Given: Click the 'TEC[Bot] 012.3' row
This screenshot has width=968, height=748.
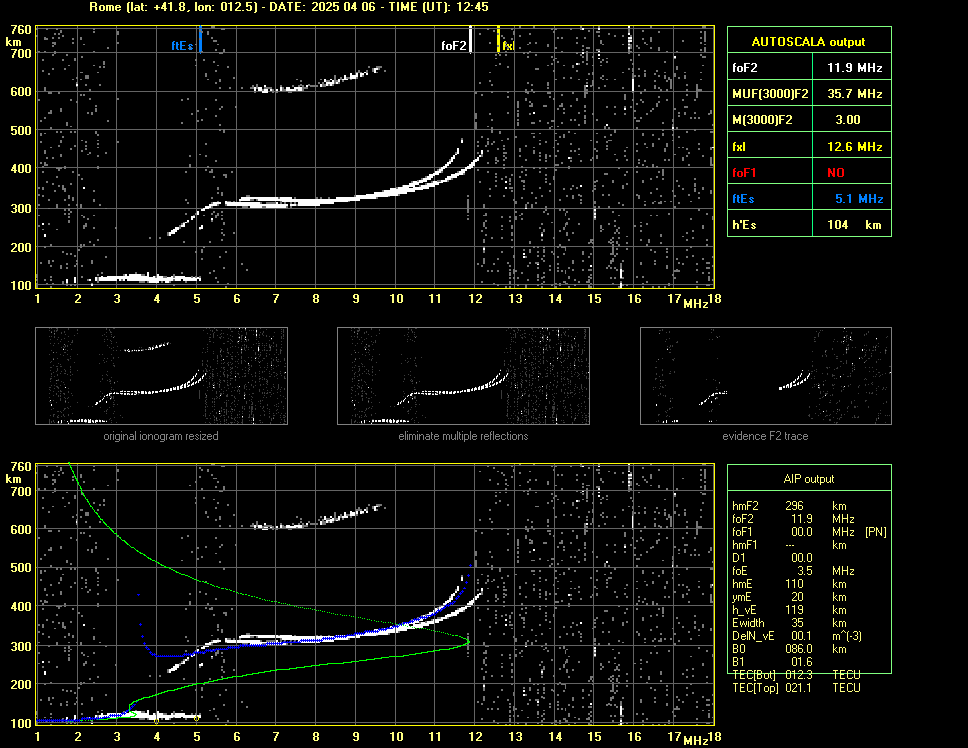Looking at the screenshot, I should click(796, 675).
